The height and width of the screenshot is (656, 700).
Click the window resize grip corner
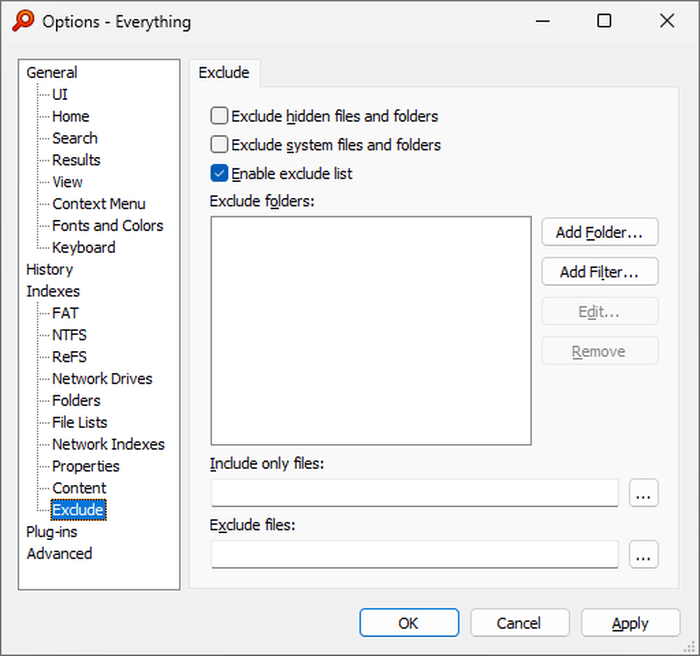[690, 647]
